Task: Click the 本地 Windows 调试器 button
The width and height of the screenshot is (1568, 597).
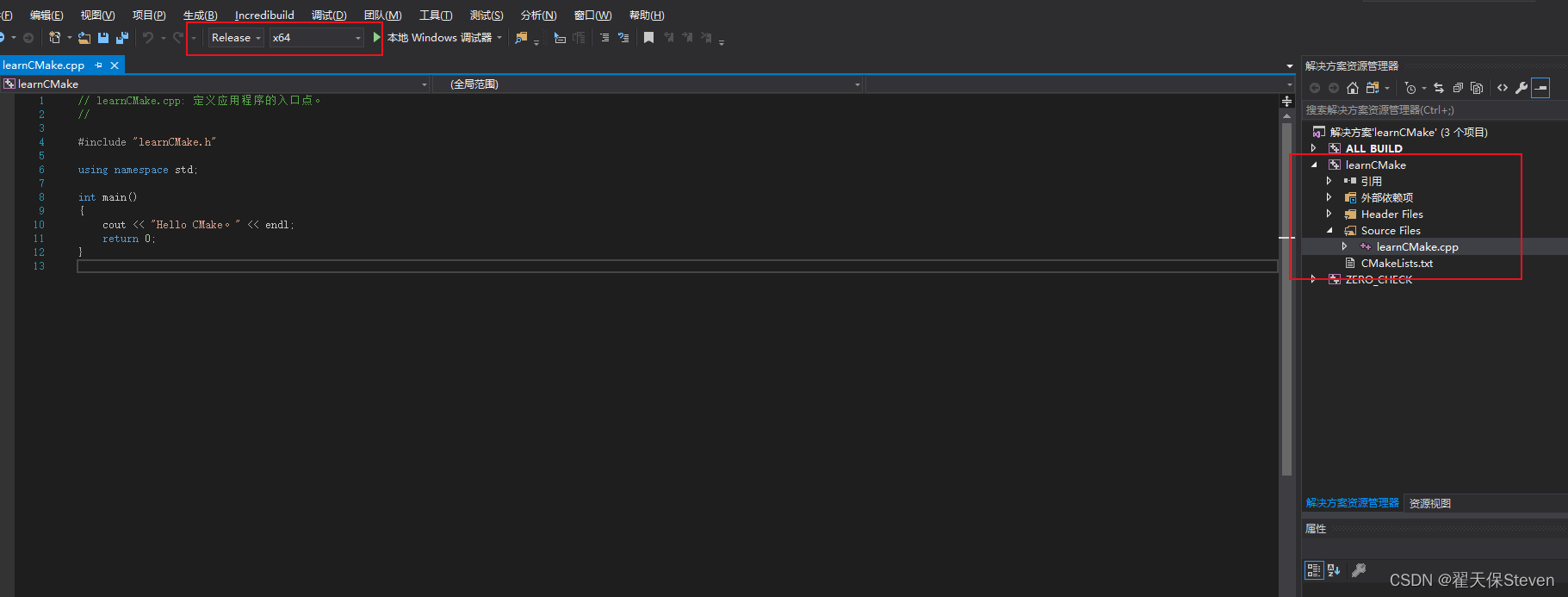Action: pyautogui.click(x=439, y=38)
